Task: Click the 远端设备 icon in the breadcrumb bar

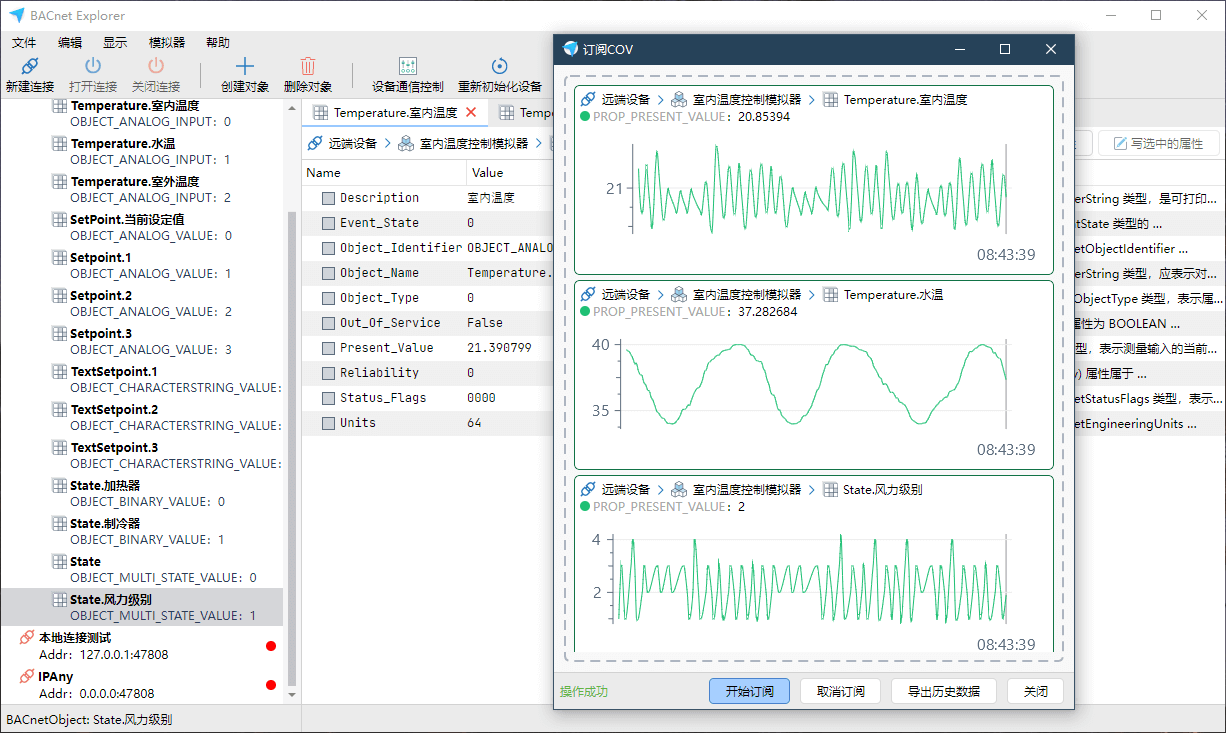Action: (x=316, y=143)
